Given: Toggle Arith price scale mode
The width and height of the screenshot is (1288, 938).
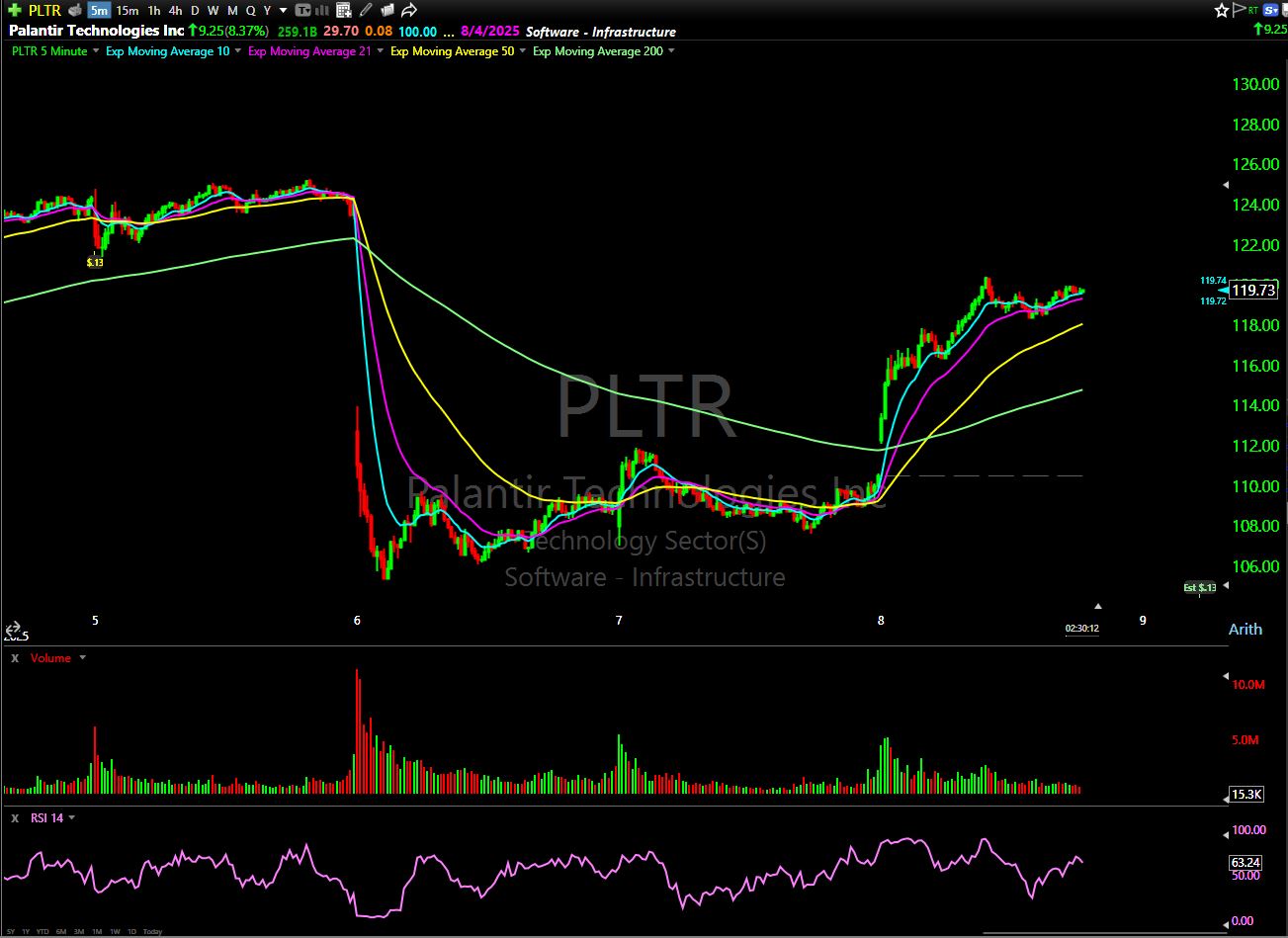Looking at the screenshot, I should coord(1245,629).
